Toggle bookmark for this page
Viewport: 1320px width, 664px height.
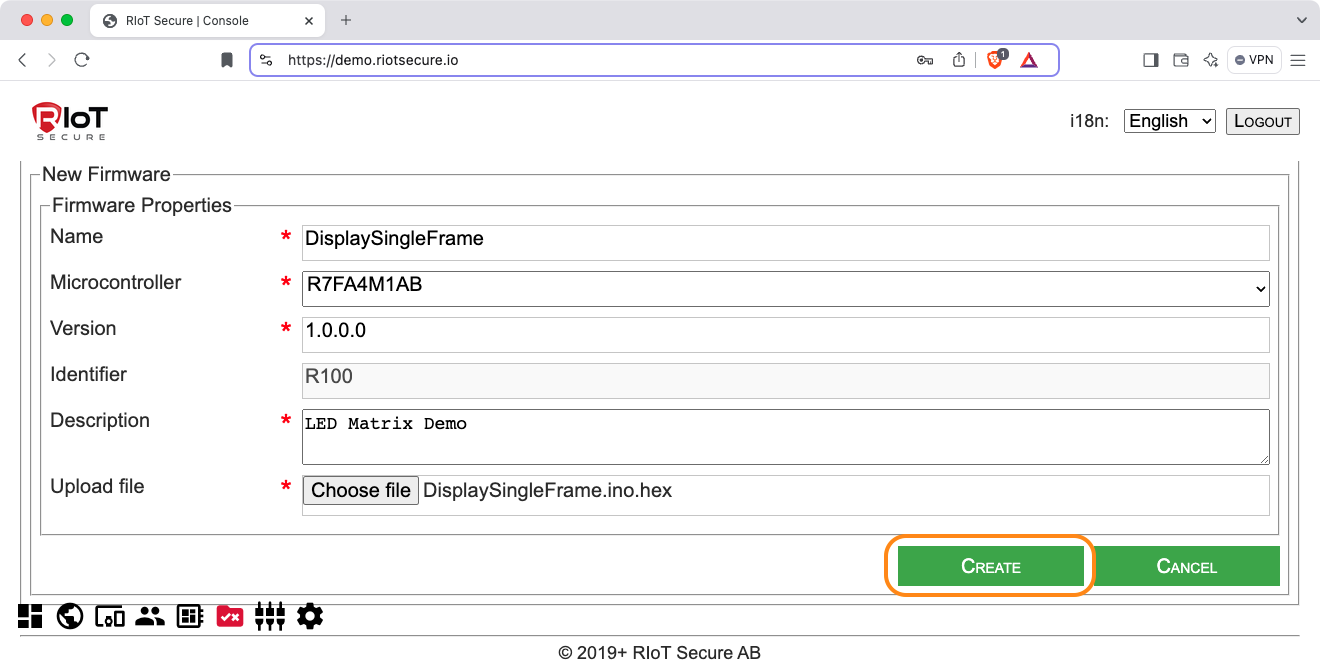click(227, 60)
